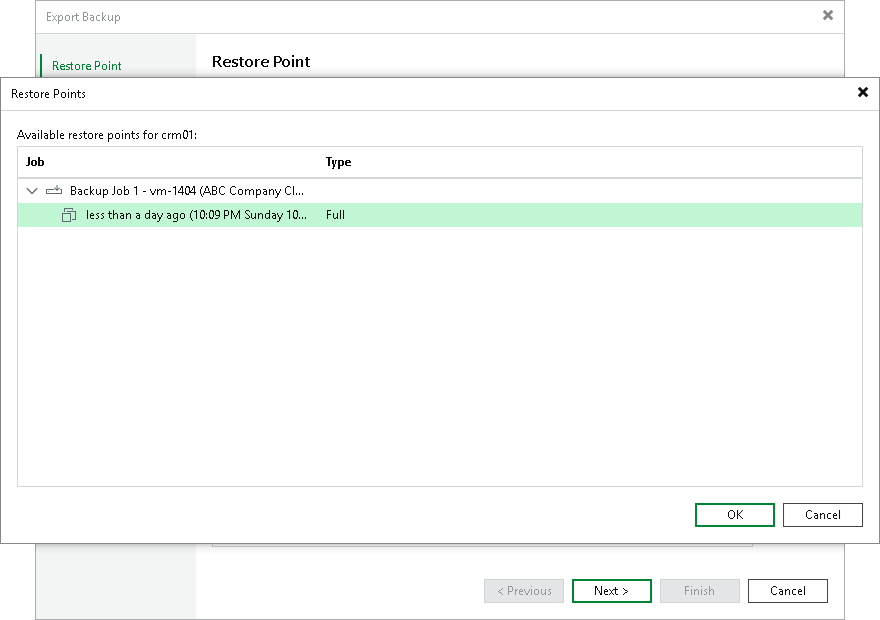Image resolution: width=880 pixels, height=620 pixels.
Task: Click the text 'Available restore points for crm01'
Action: 100,134
